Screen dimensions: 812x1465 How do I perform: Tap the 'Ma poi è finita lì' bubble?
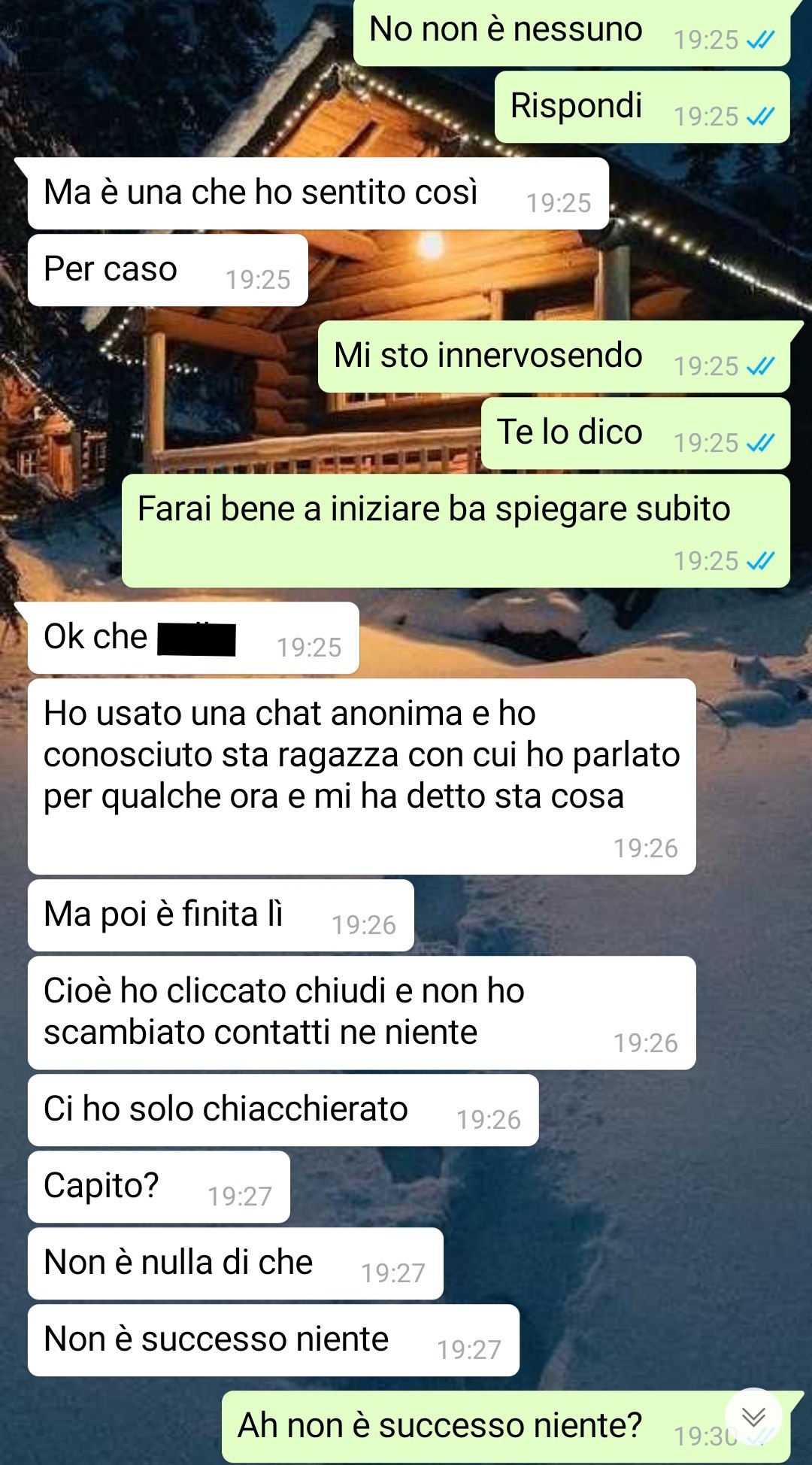(221, 915)
